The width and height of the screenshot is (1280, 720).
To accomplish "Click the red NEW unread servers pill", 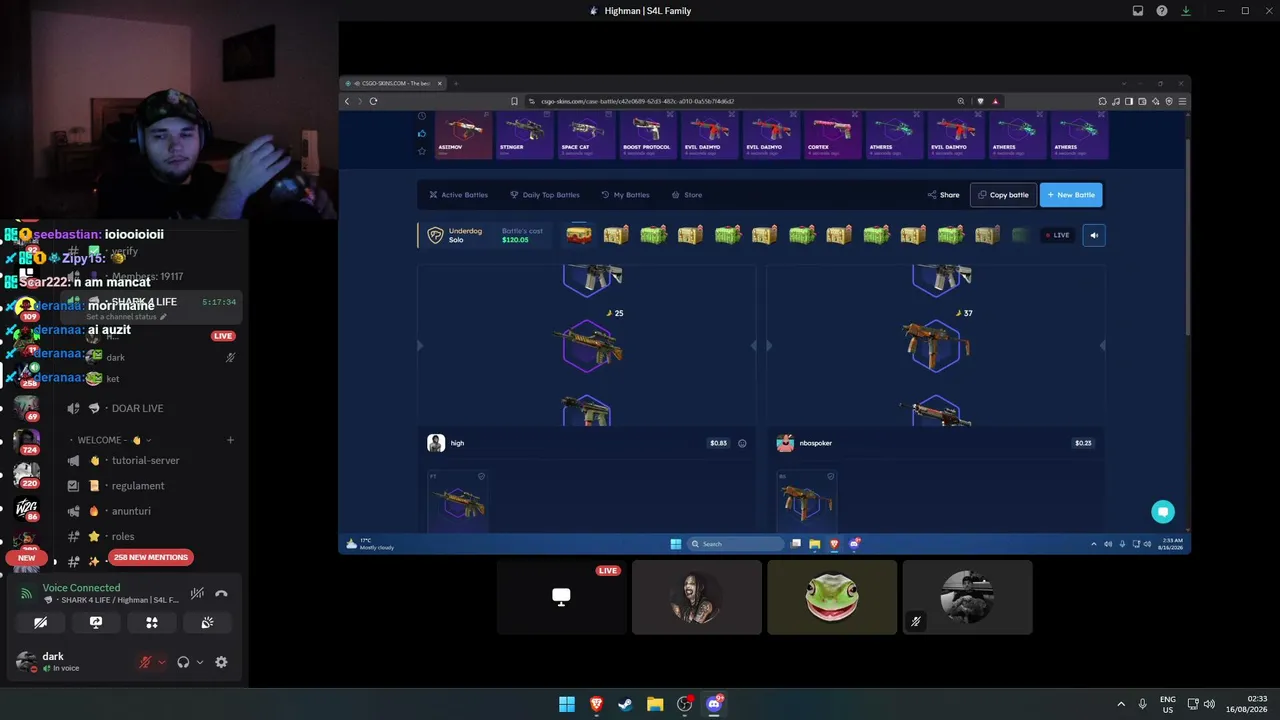I will pyautogui.click(x=26, y=558).
